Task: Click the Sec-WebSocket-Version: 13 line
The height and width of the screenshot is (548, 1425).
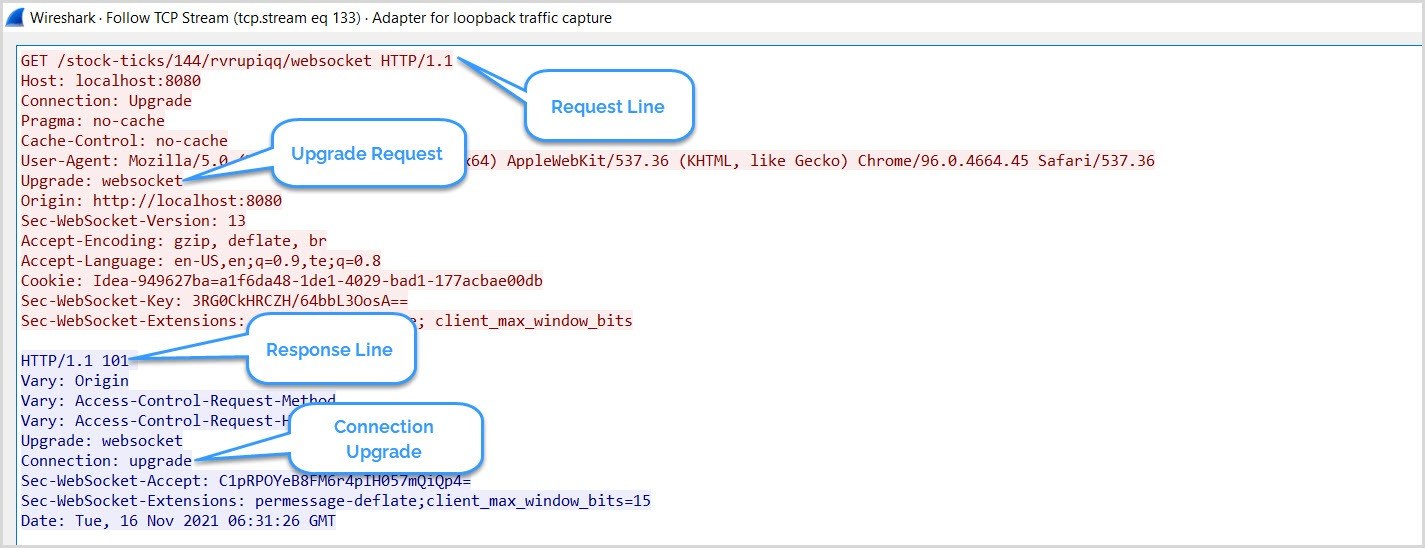Action: [133, 220]
